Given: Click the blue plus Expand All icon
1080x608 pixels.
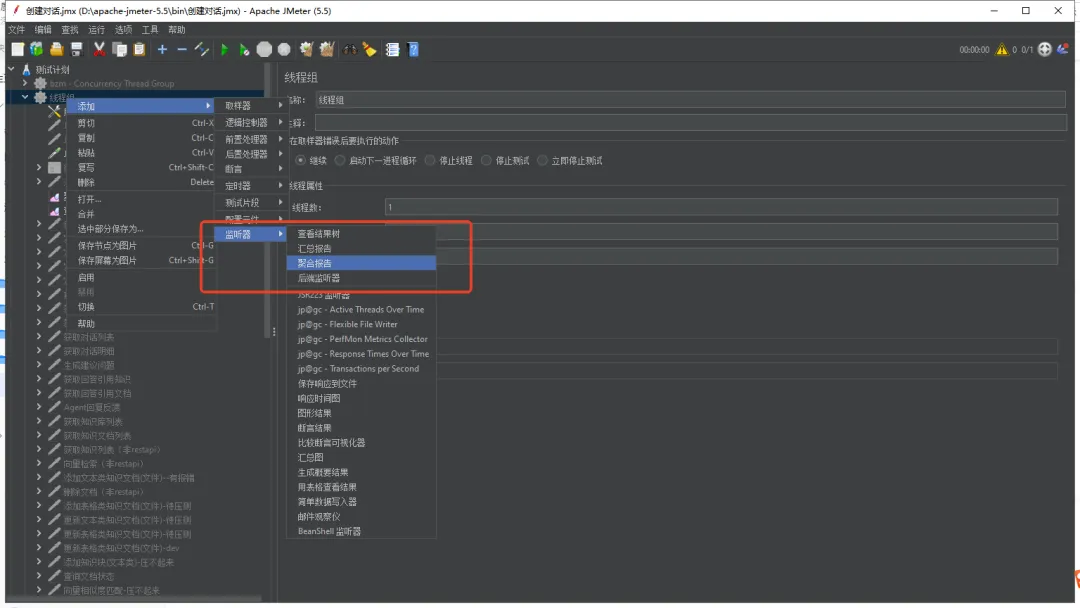Looking at the screenshot, I should click(x=162, y=49).
